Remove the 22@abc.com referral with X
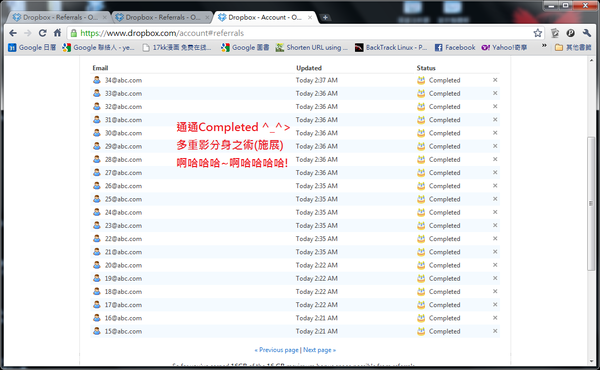Viewport: 600px width, 370px height. 495,238
